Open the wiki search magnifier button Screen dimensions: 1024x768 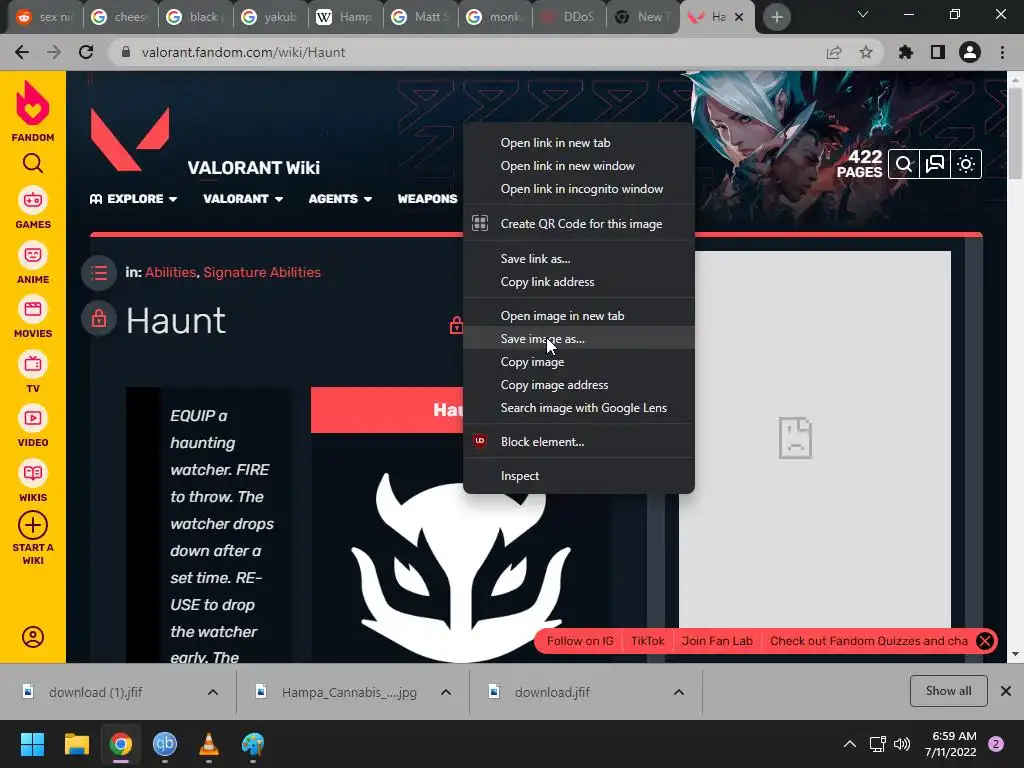point(904,164)
